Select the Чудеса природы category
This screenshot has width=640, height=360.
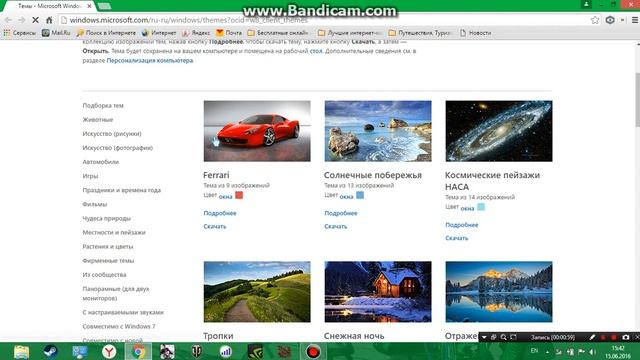click(107, 218)
